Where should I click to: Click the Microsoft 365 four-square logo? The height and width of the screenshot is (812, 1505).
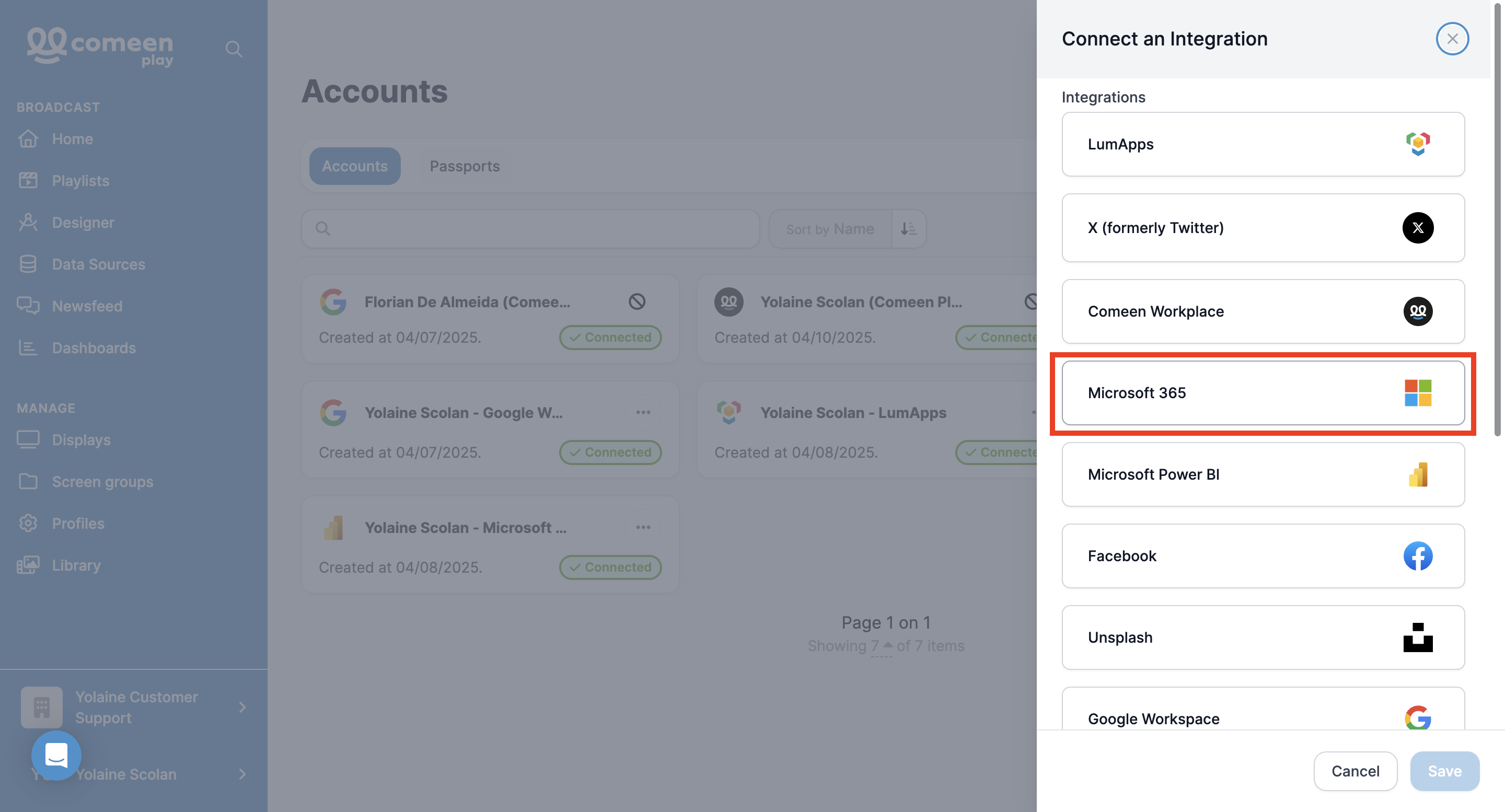point(1417,392)
